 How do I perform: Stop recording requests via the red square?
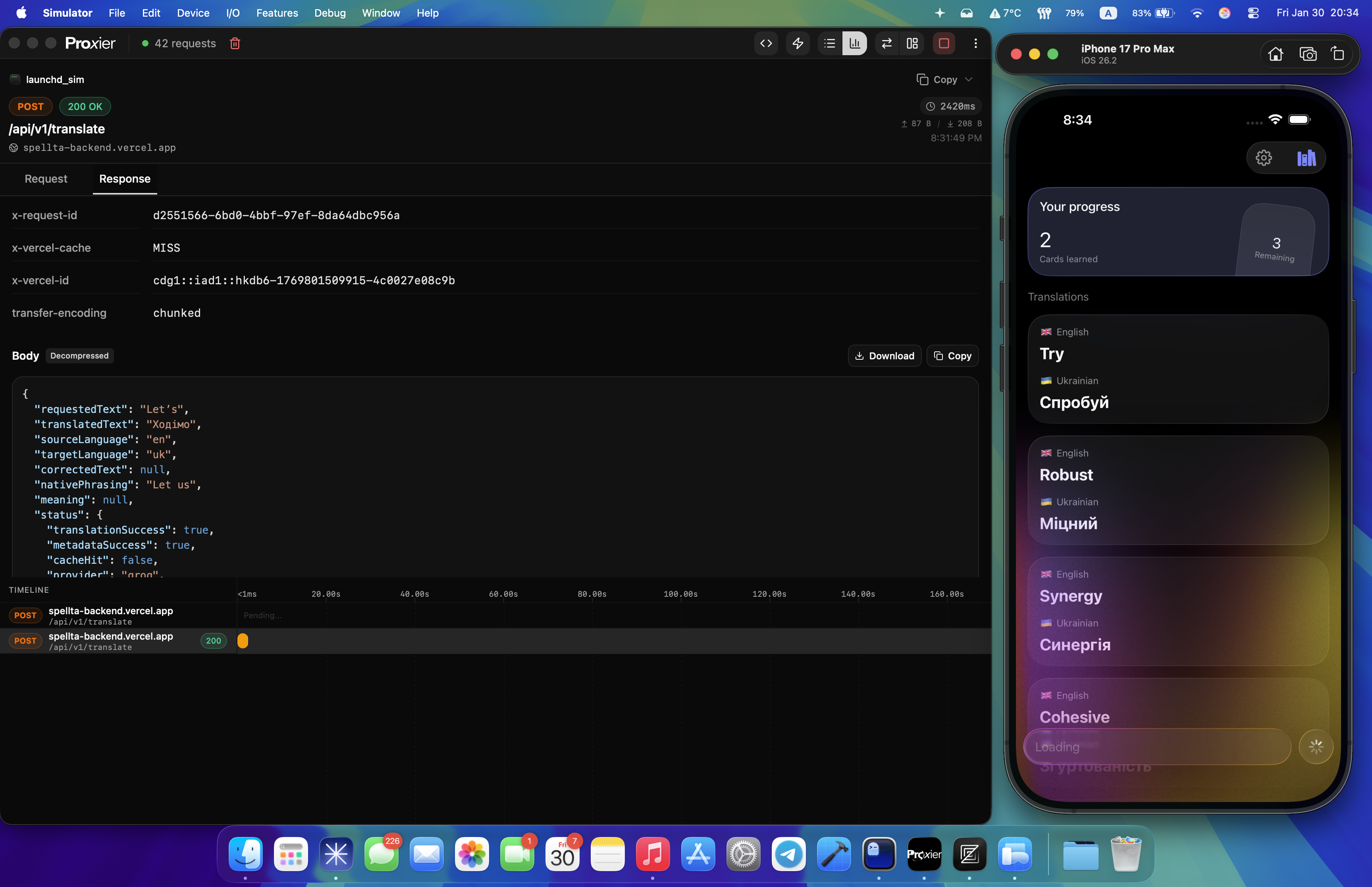click(x=944, y=43)
